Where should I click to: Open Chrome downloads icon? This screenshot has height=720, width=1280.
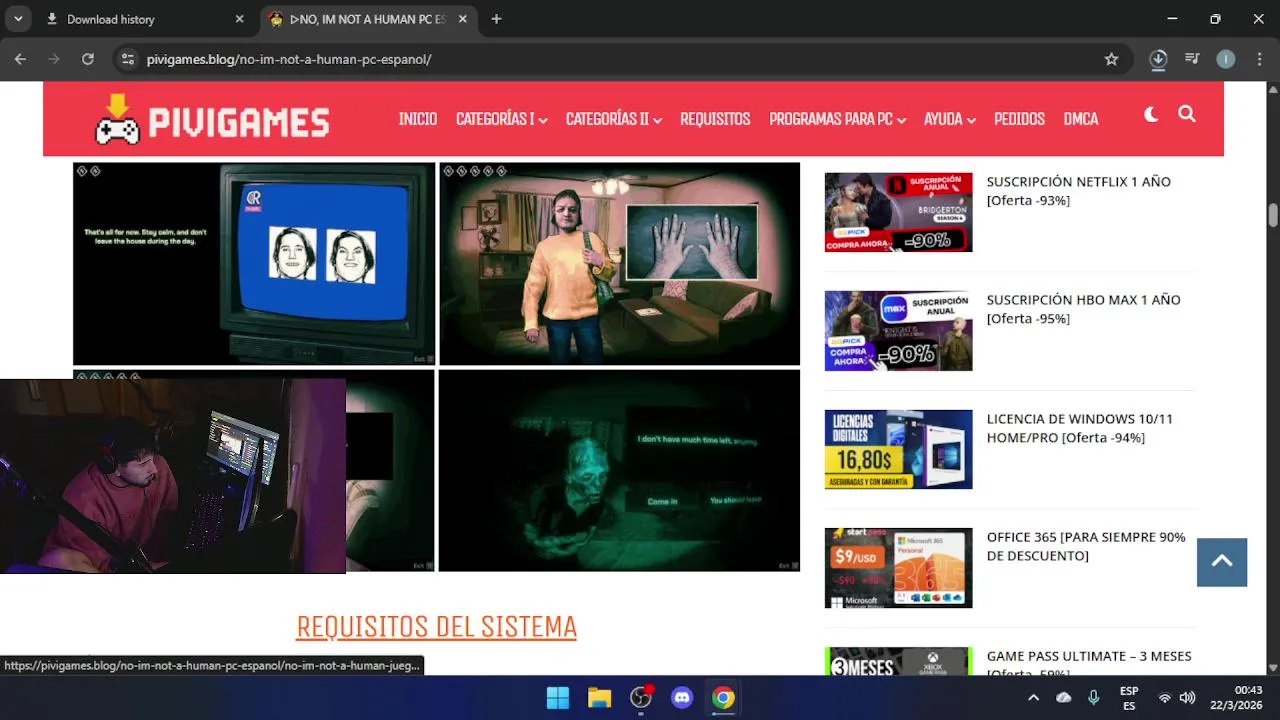click(x=1158, y=59)
